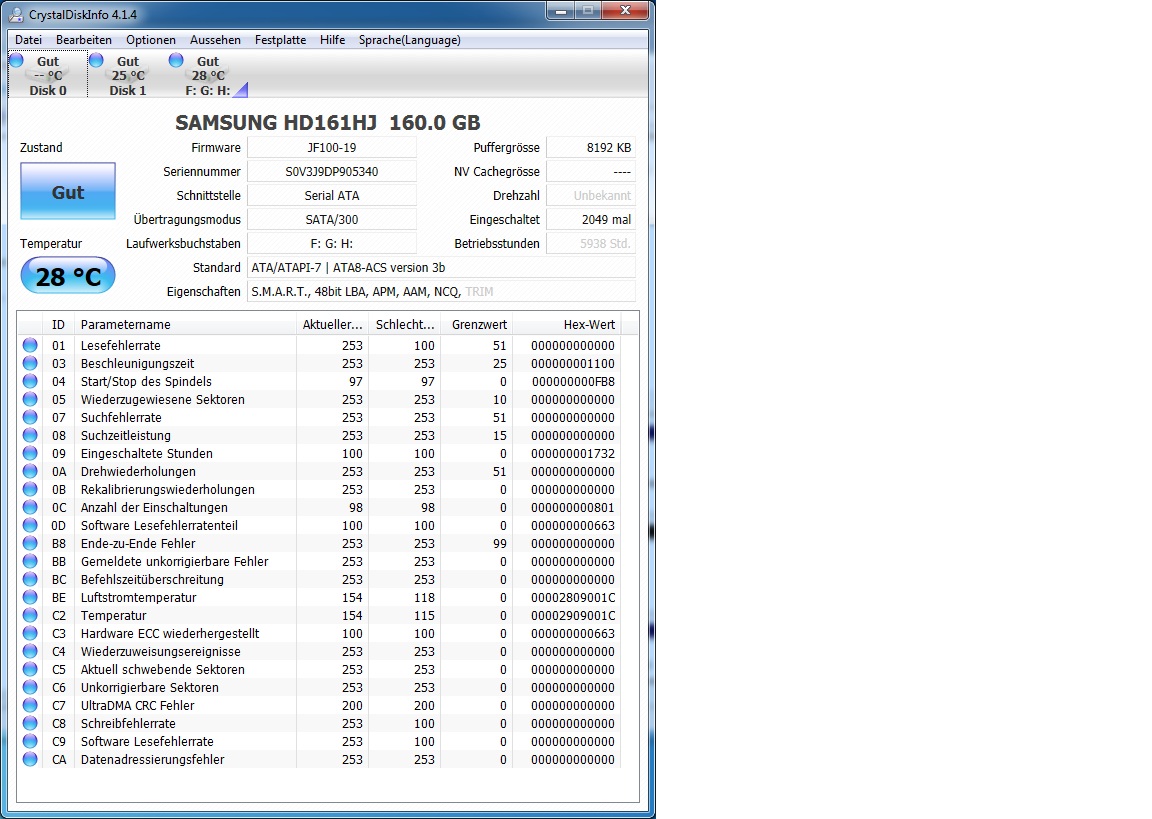Click the status orb for Wiederzugewiesene Sektoren

click(30, 399)
